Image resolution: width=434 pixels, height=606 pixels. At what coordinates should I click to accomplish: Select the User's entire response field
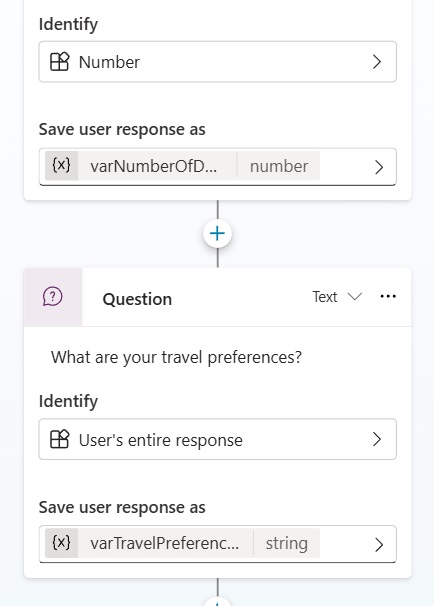[x=218, y=439]
